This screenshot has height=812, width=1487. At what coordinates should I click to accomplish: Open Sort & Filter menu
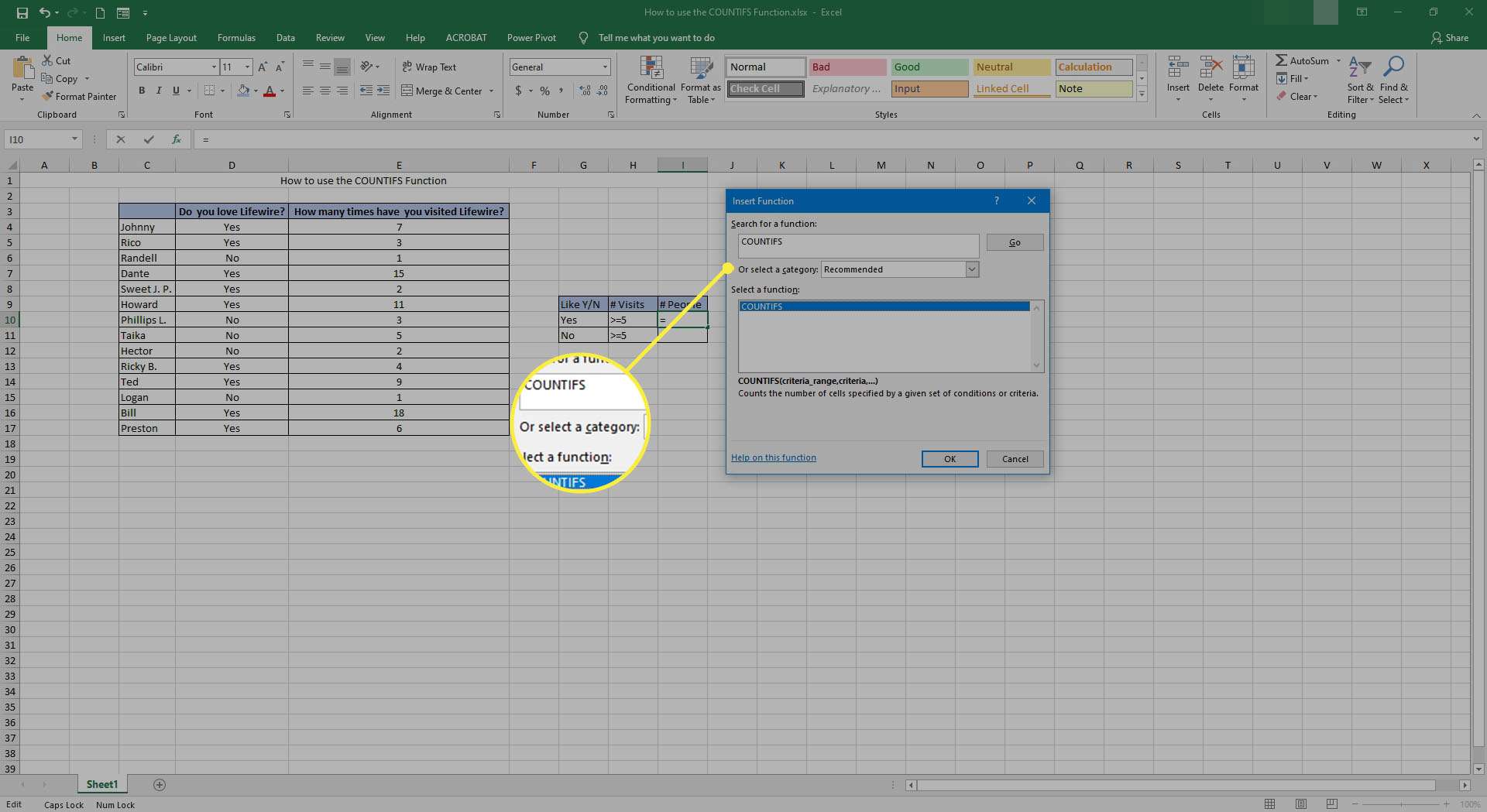pos(1360,80)
